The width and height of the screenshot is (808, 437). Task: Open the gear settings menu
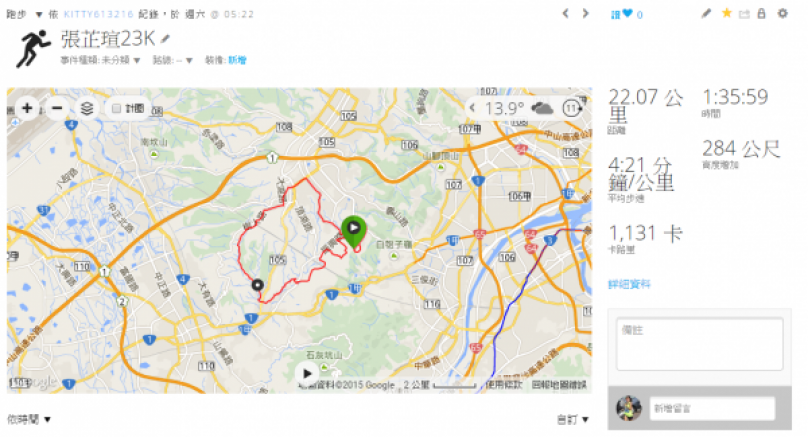(783, 14)
